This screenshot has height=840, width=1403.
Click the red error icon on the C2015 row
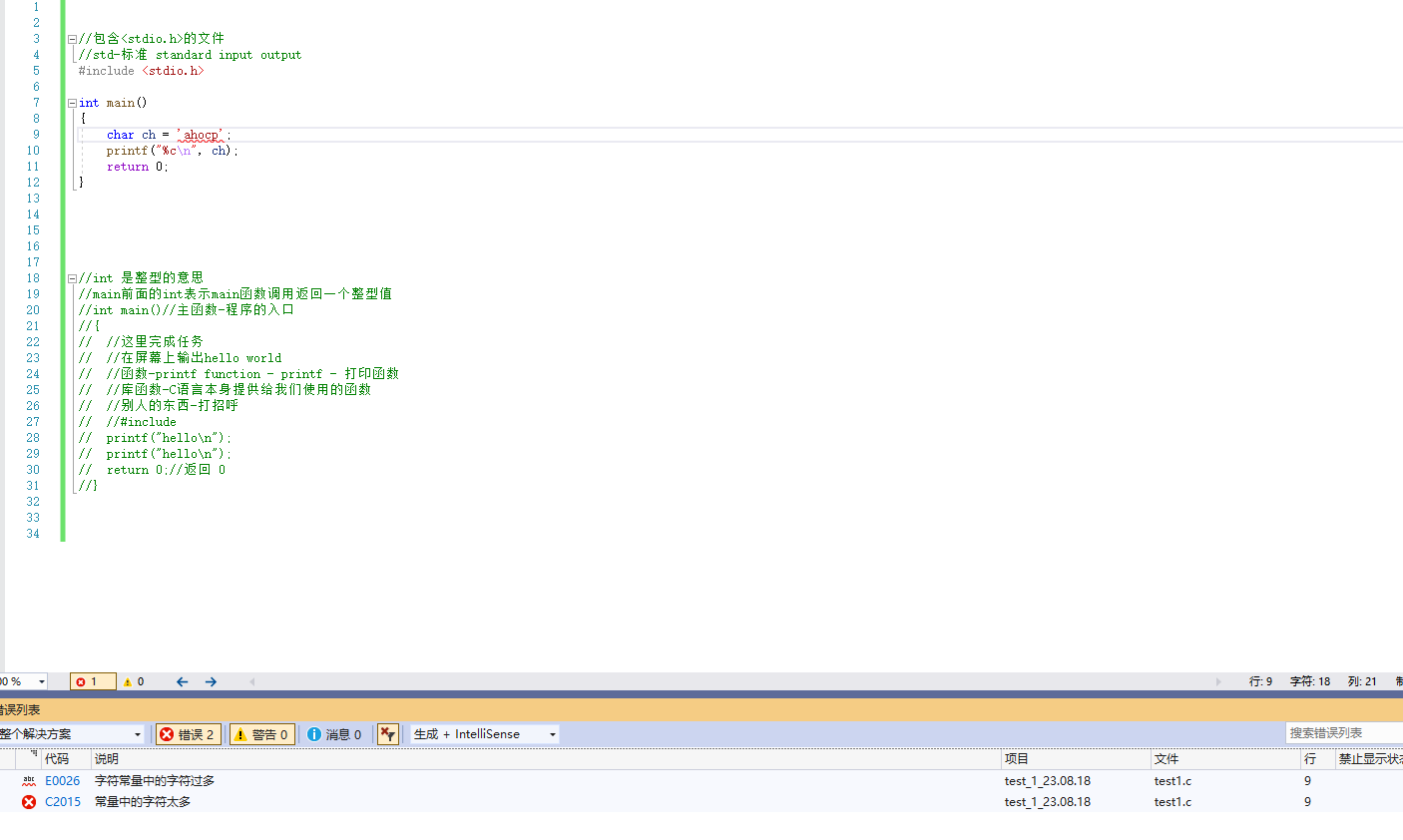[29, 802]
